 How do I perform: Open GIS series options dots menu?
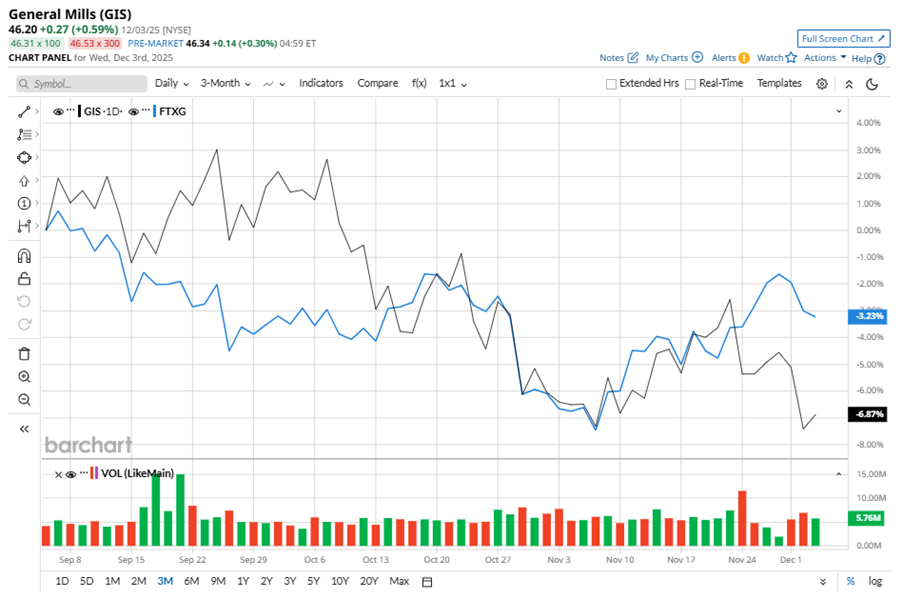coord(70,109)
